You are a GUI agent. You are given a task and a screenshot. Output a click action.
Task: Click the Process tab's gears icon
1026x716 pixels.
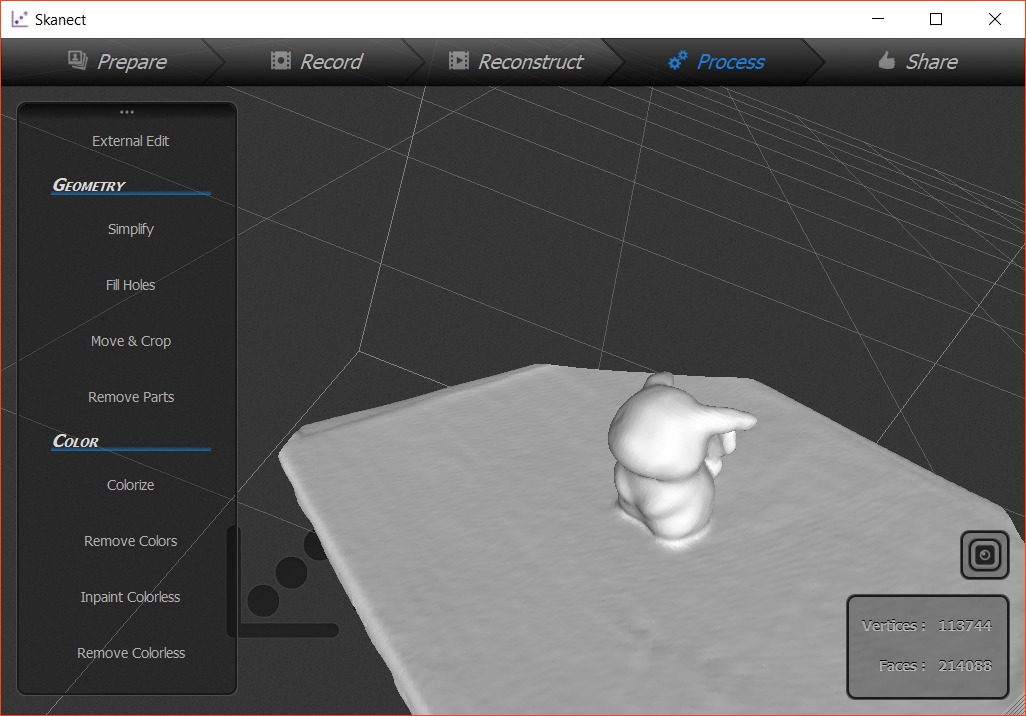678,60
